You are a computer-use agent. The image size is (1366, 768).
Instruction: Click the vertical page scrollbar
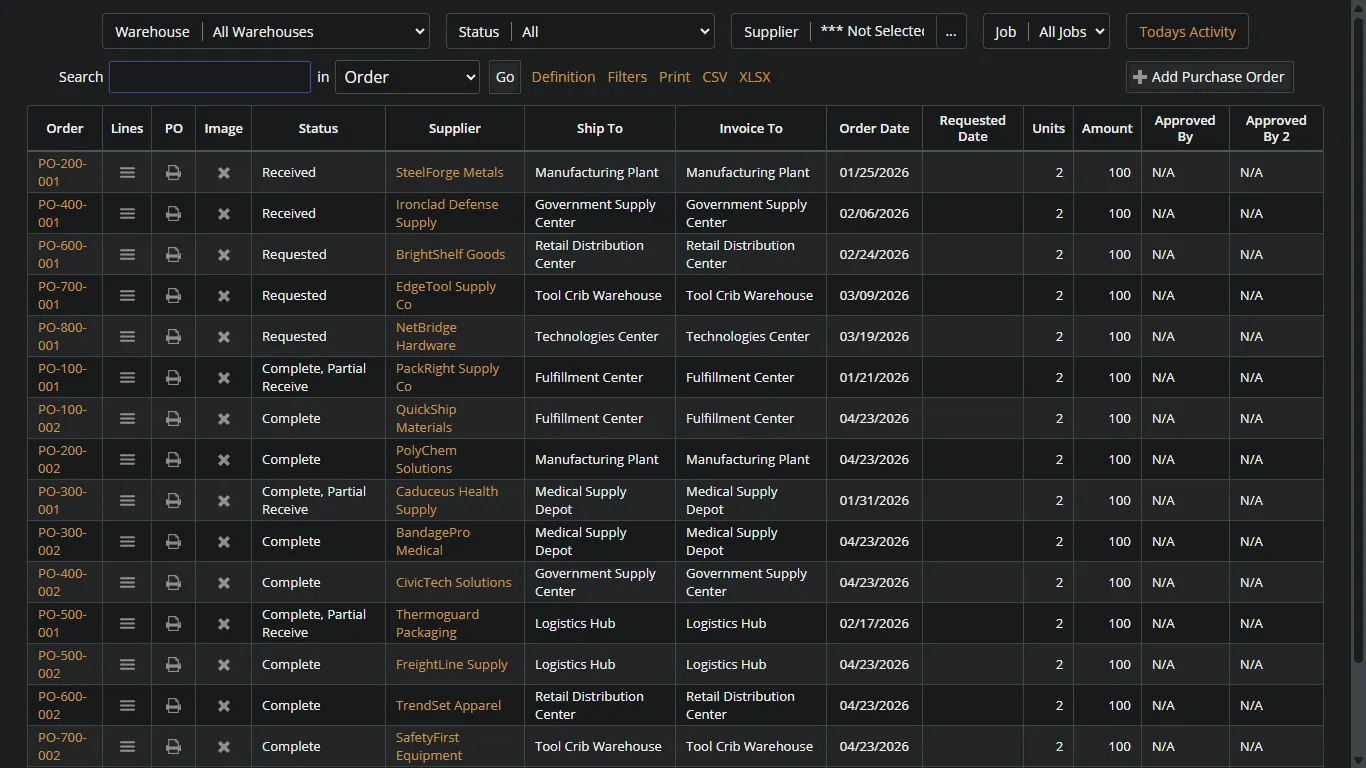(1358, 340)
